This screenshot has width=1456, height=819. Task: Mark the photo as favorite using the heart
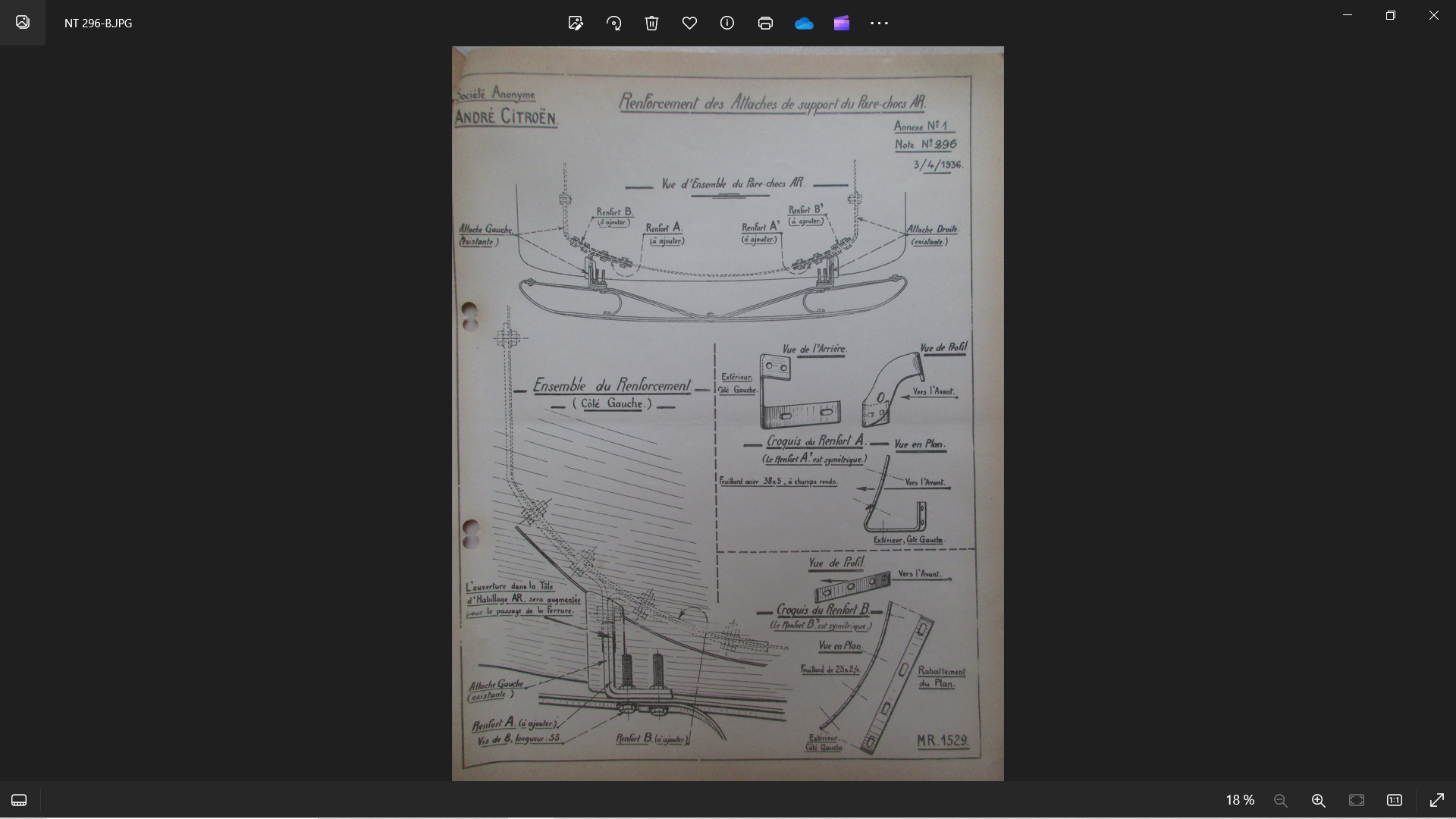point(689,23)
